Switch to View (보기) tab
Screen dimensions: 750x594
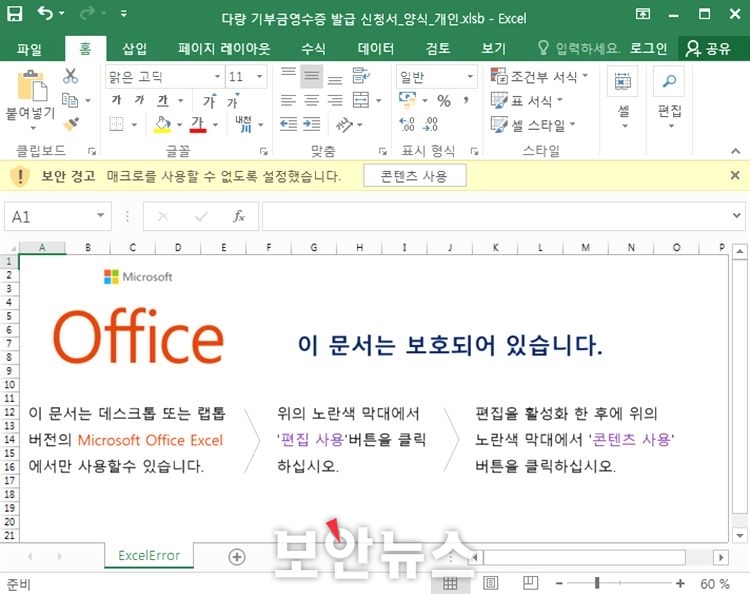(493, 49)
